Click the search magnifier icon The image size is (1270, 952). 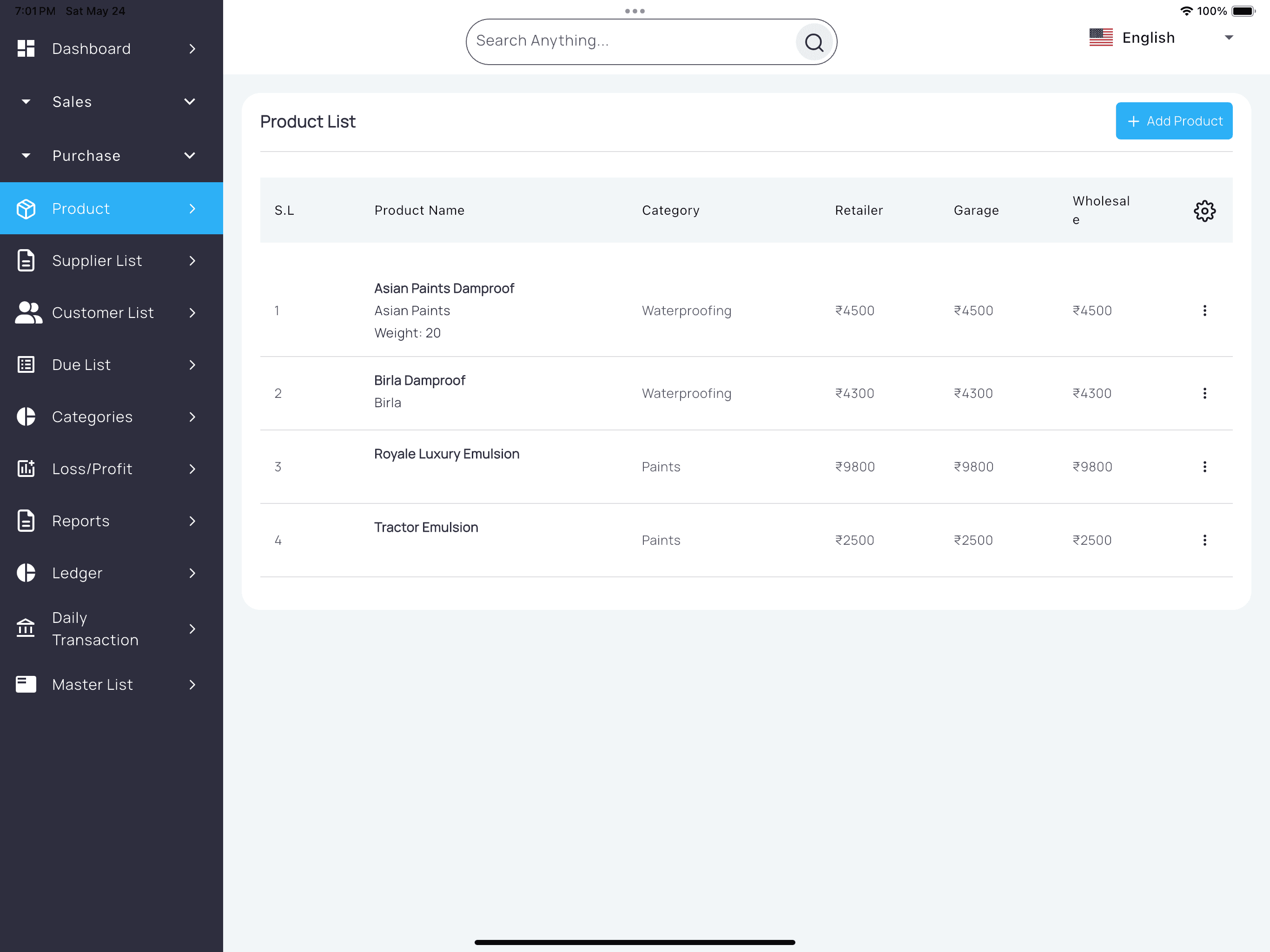(x=814, y=42)
